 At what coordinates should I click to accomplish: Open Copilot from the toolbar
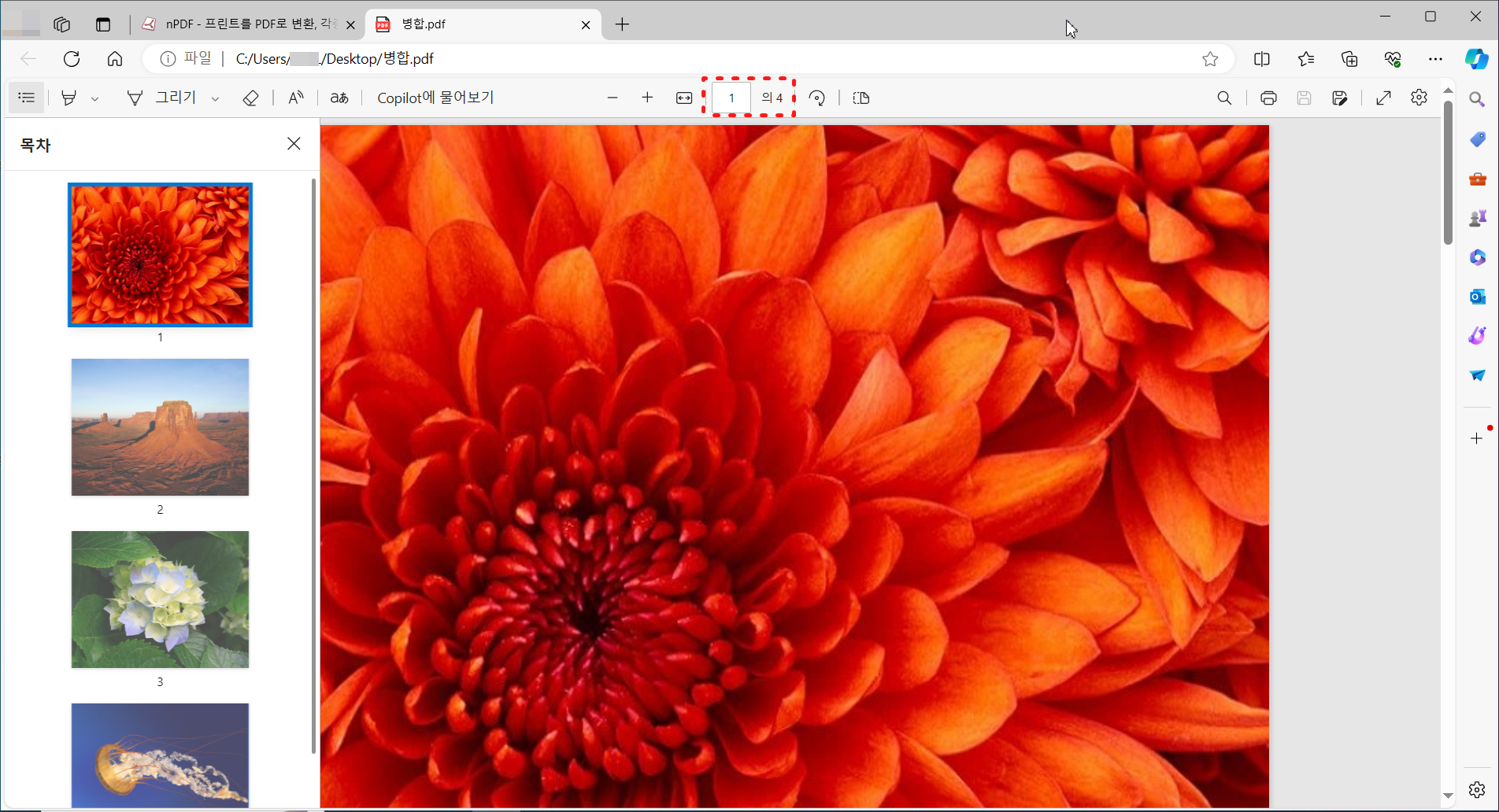[x=1476, y=59]
